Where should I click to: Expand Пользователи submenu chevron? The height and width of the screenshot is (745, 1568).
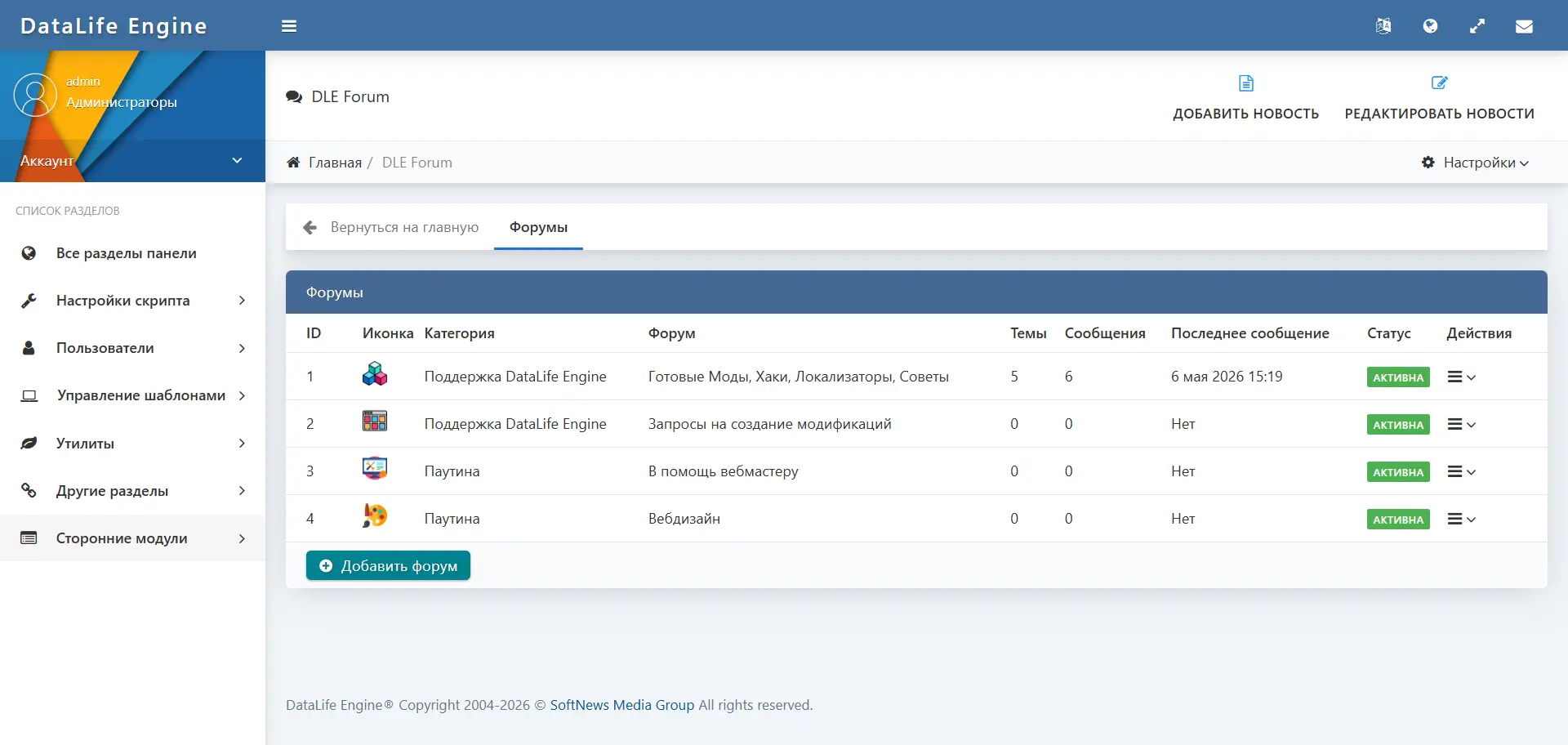(242, 348)
